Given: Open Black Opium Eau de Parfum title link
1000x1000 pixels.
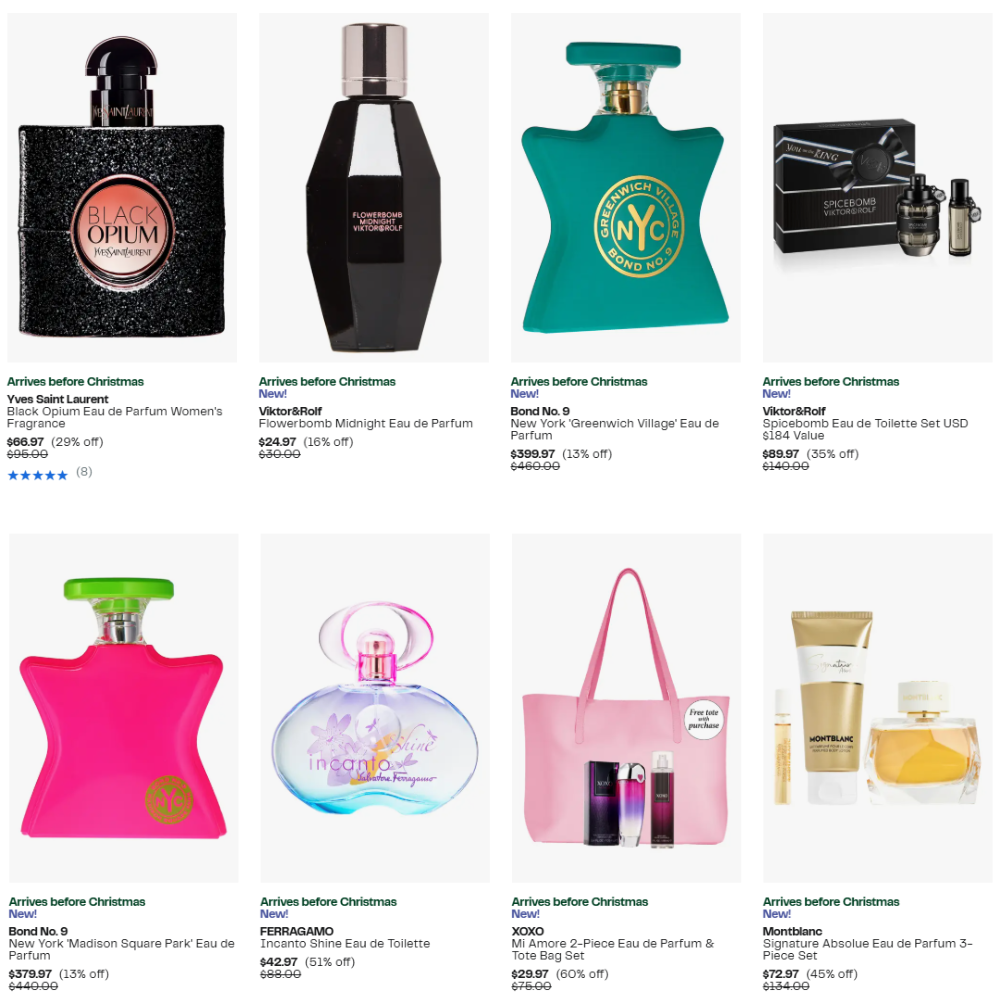Looking at the screenshot, I should (115, 417).
